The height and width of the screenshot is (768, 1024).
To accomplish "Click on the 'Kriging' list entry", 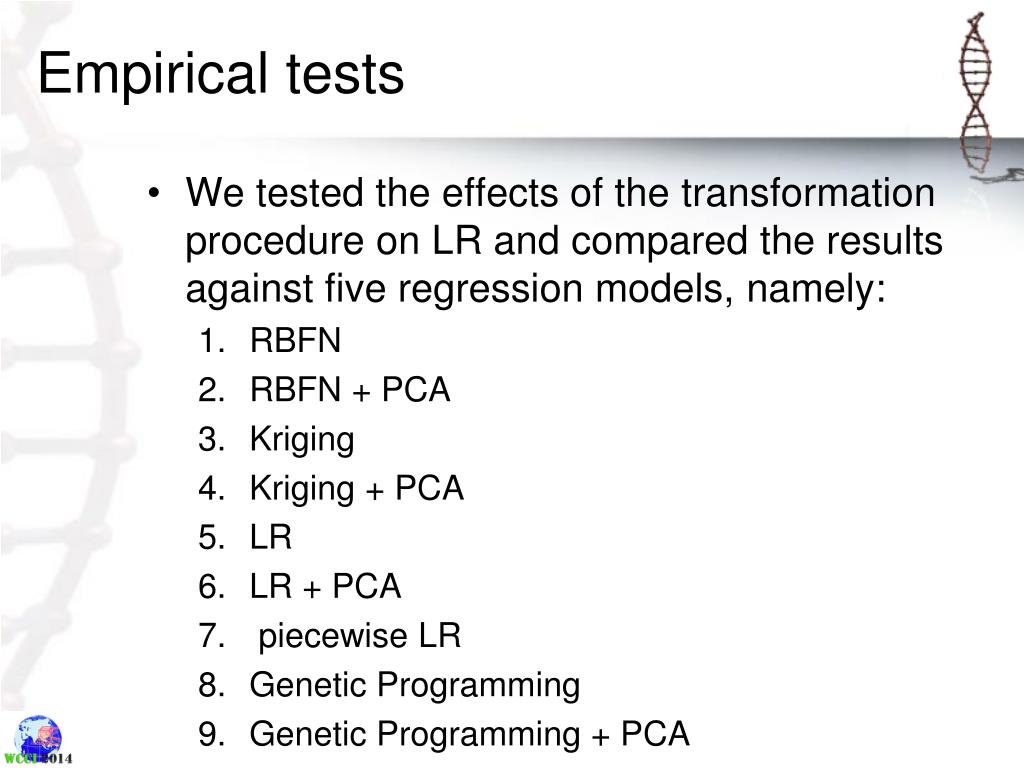I will pyautogui.click(x=302, y=440).
